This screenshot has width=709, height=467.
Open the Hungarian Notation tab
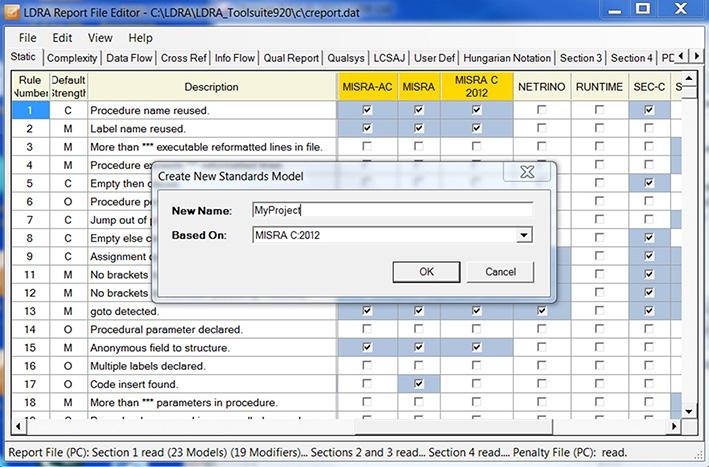pyautogui.click(x=507, y=58)
